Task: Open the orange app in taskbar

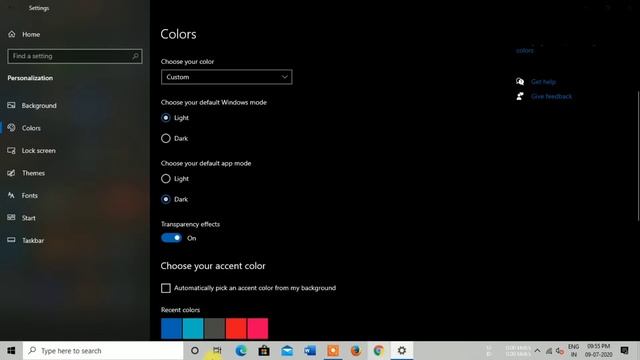Action: [333, 351]
